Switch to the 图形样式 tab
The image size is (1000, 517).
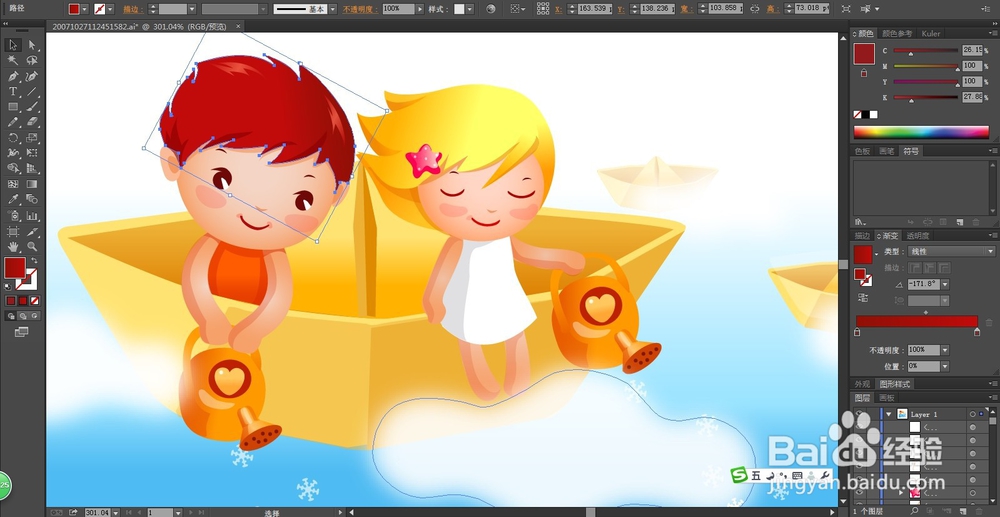[x=895, y=384]
